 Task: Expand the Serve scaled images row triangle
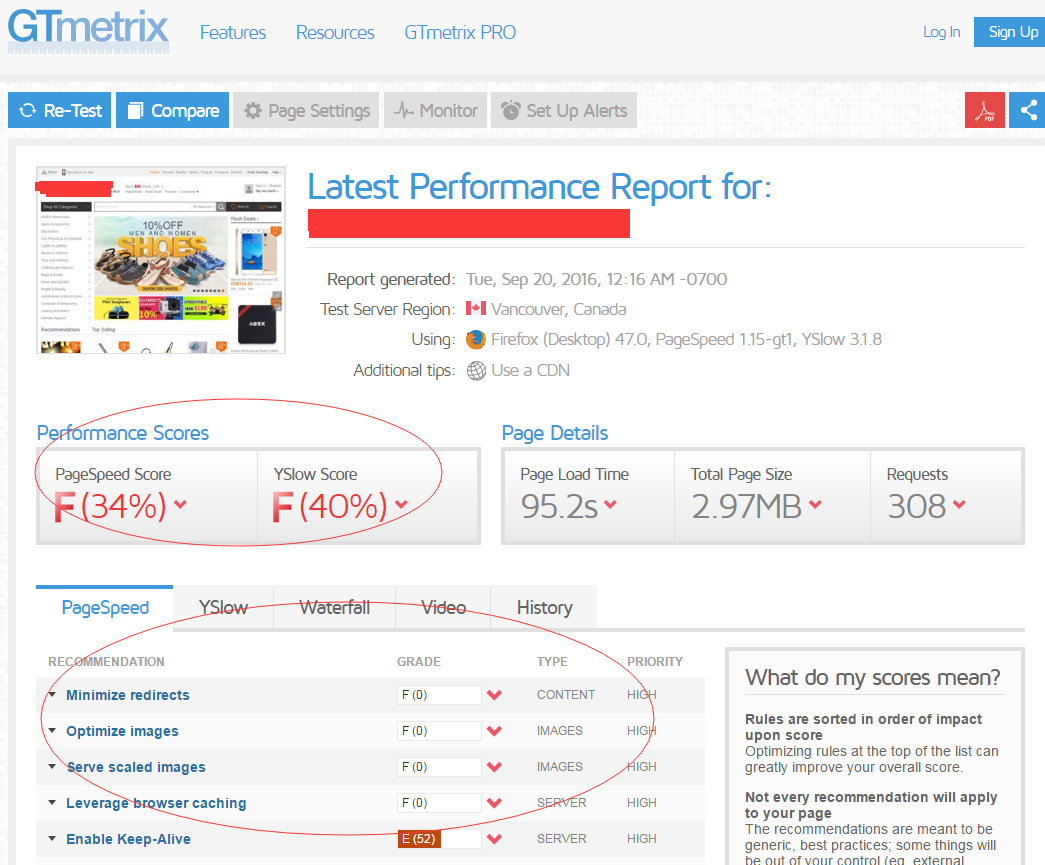[52, 766]
